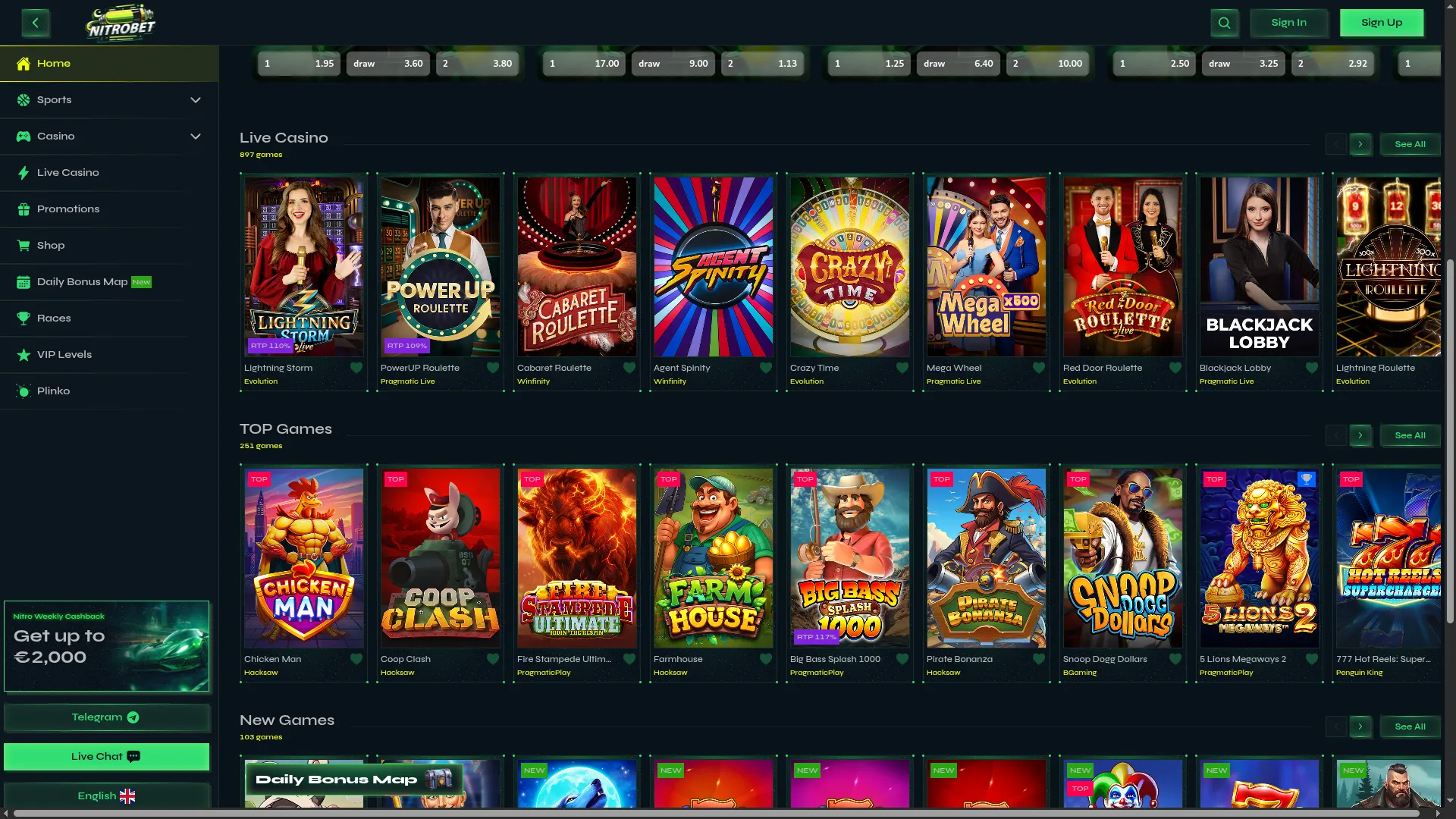
Task: Open the Telegram link button
Action: pos(107,717)
